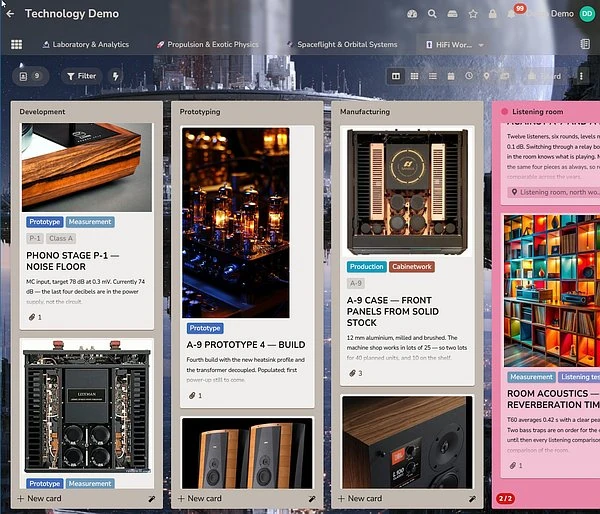Screen dimensions: 600x514
Task: Switch to the grid table view
Action: pyautogui.click(x=414, y=76)
